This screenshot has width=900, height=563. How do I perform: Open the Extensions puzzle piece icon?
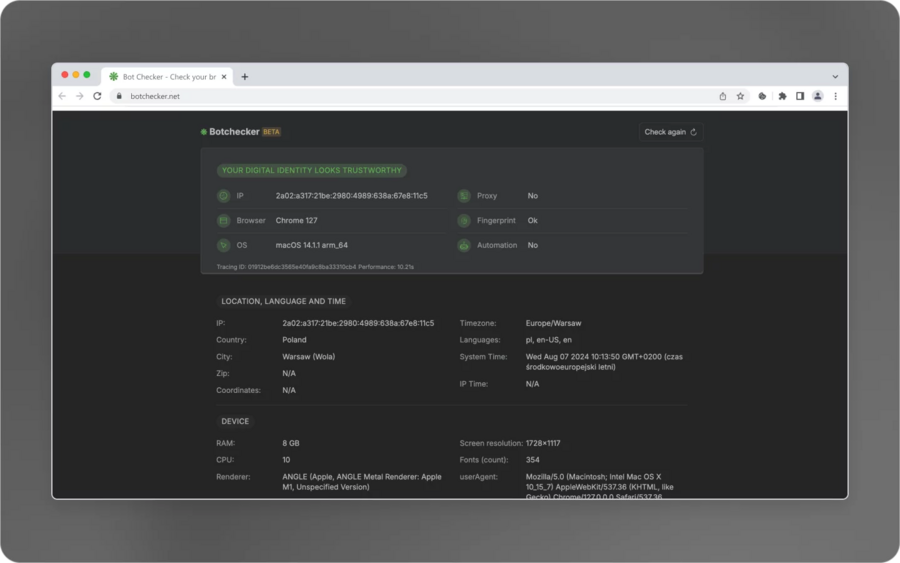(x=782, y=96)
